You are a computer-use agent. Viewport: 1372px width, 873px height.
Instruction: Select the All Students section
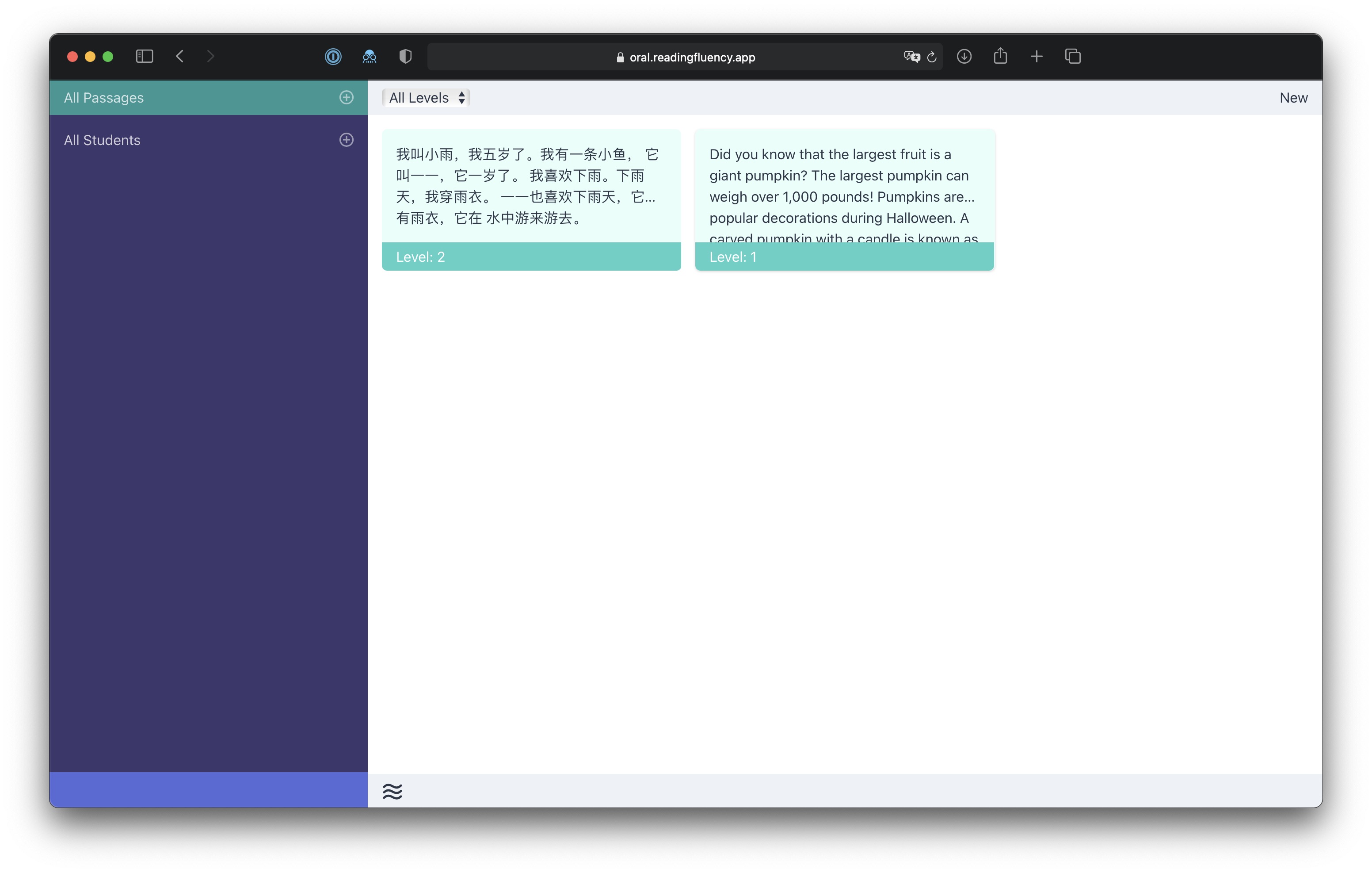click(102, 140)
